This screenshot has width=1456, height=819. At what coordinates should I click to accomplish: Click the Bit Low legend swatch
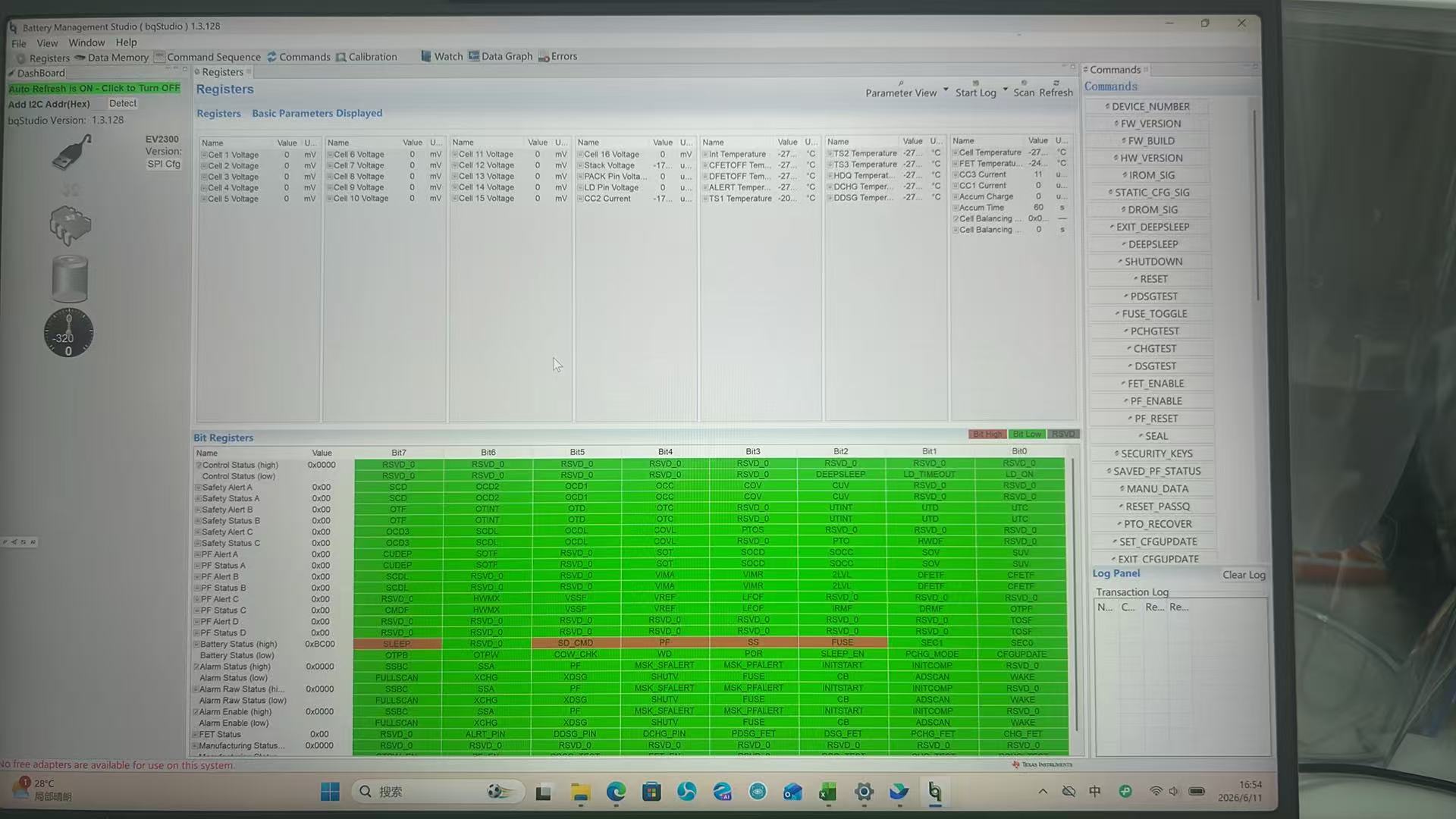[1027, 435]
